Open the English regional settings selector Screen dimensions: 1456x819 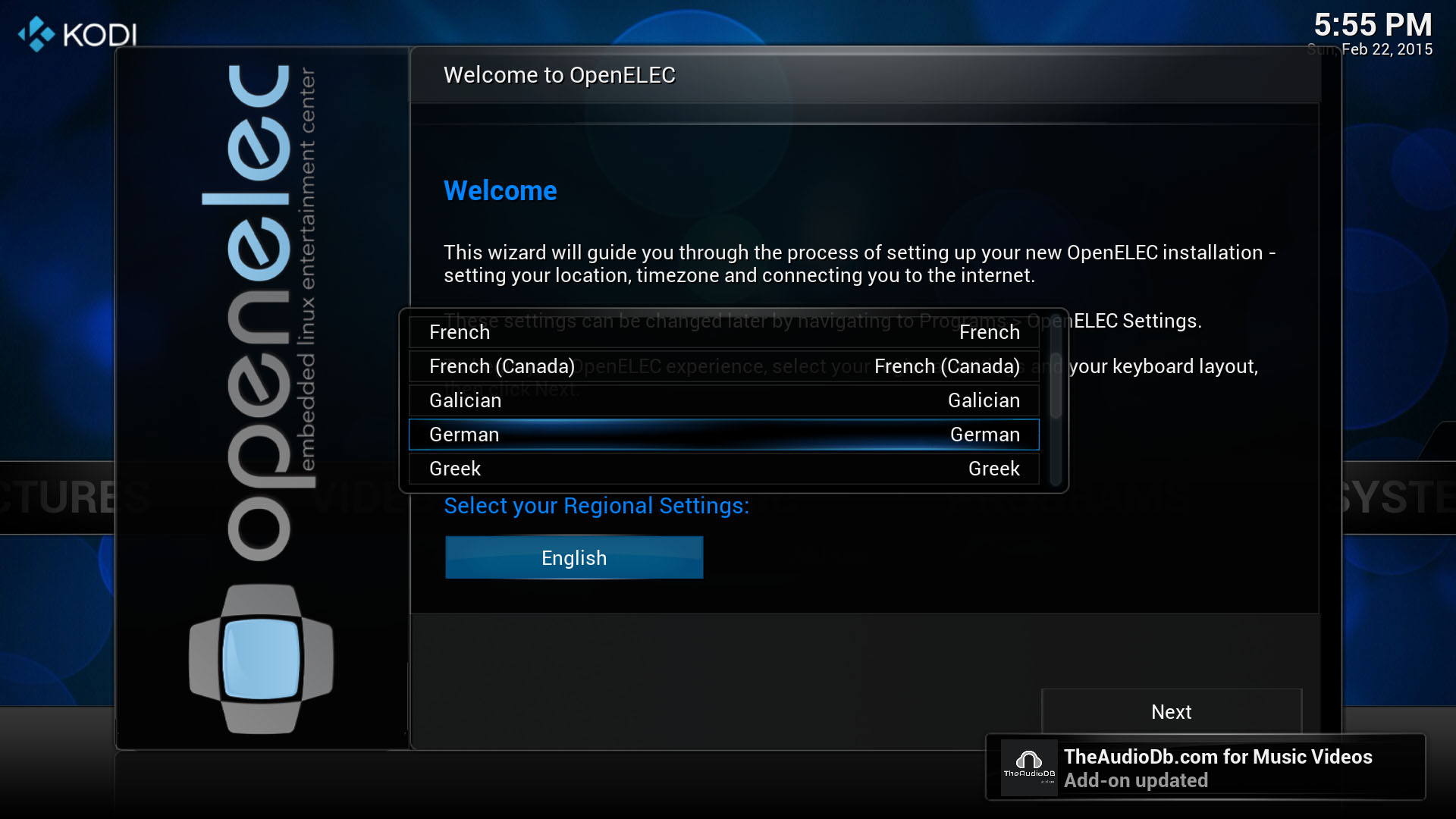click(574, 558)
